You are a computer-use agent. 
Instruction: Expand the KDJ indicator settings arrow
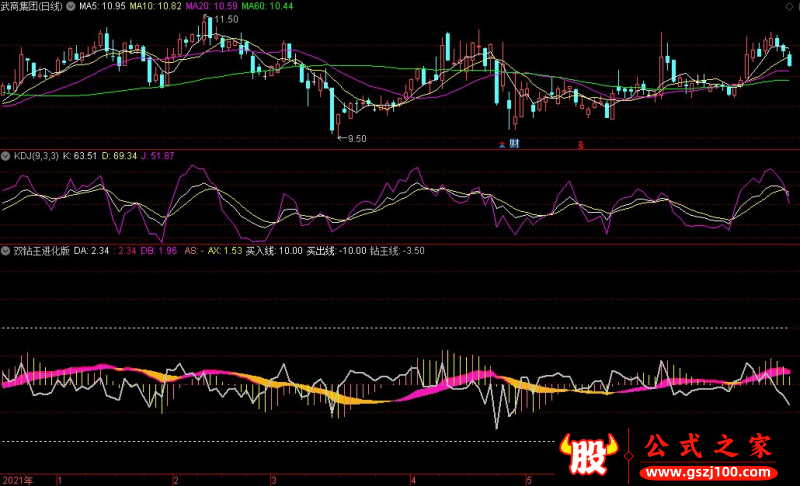click(6, 156)
